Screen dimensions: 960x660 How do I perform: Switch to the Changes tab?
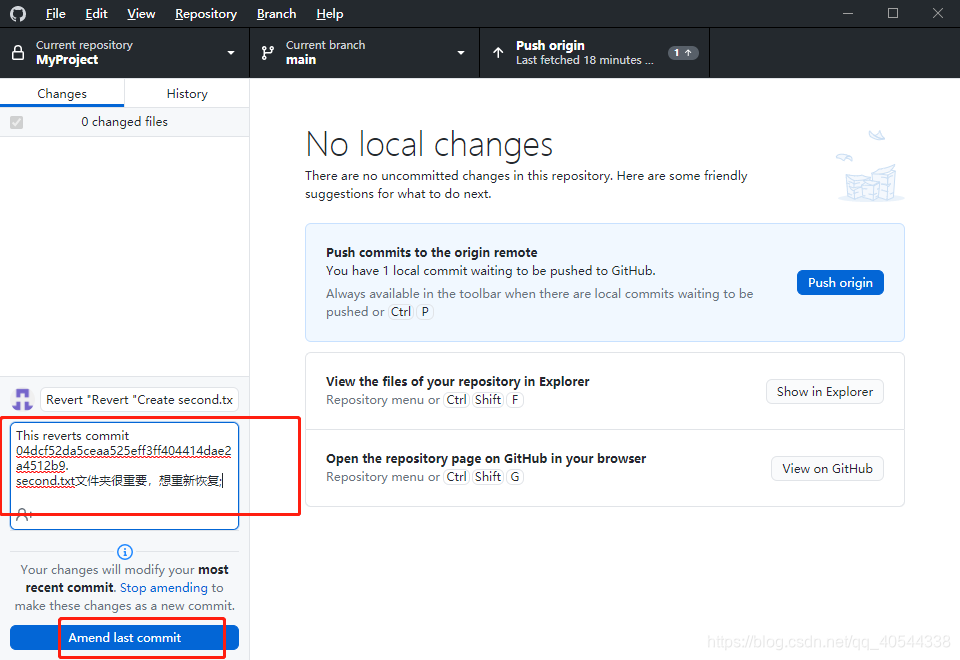[x=62, y=93]
